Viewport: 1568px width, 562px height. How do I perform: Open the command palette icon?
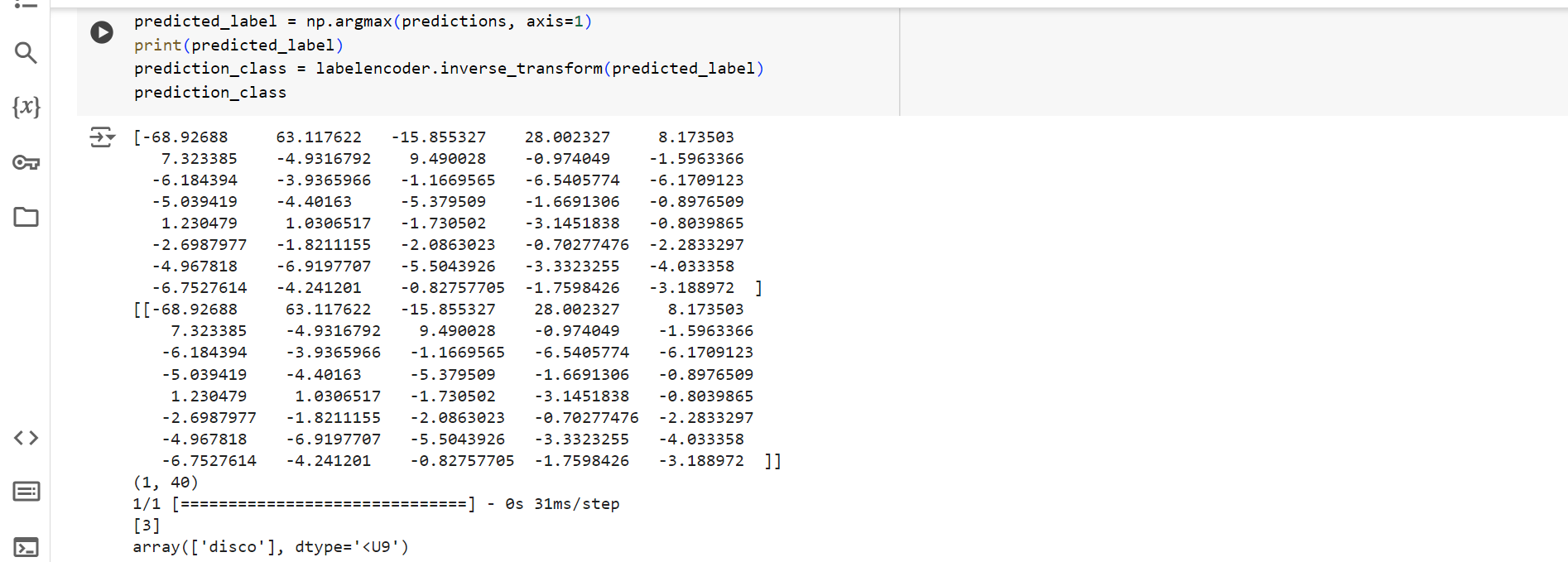(26, 492)
